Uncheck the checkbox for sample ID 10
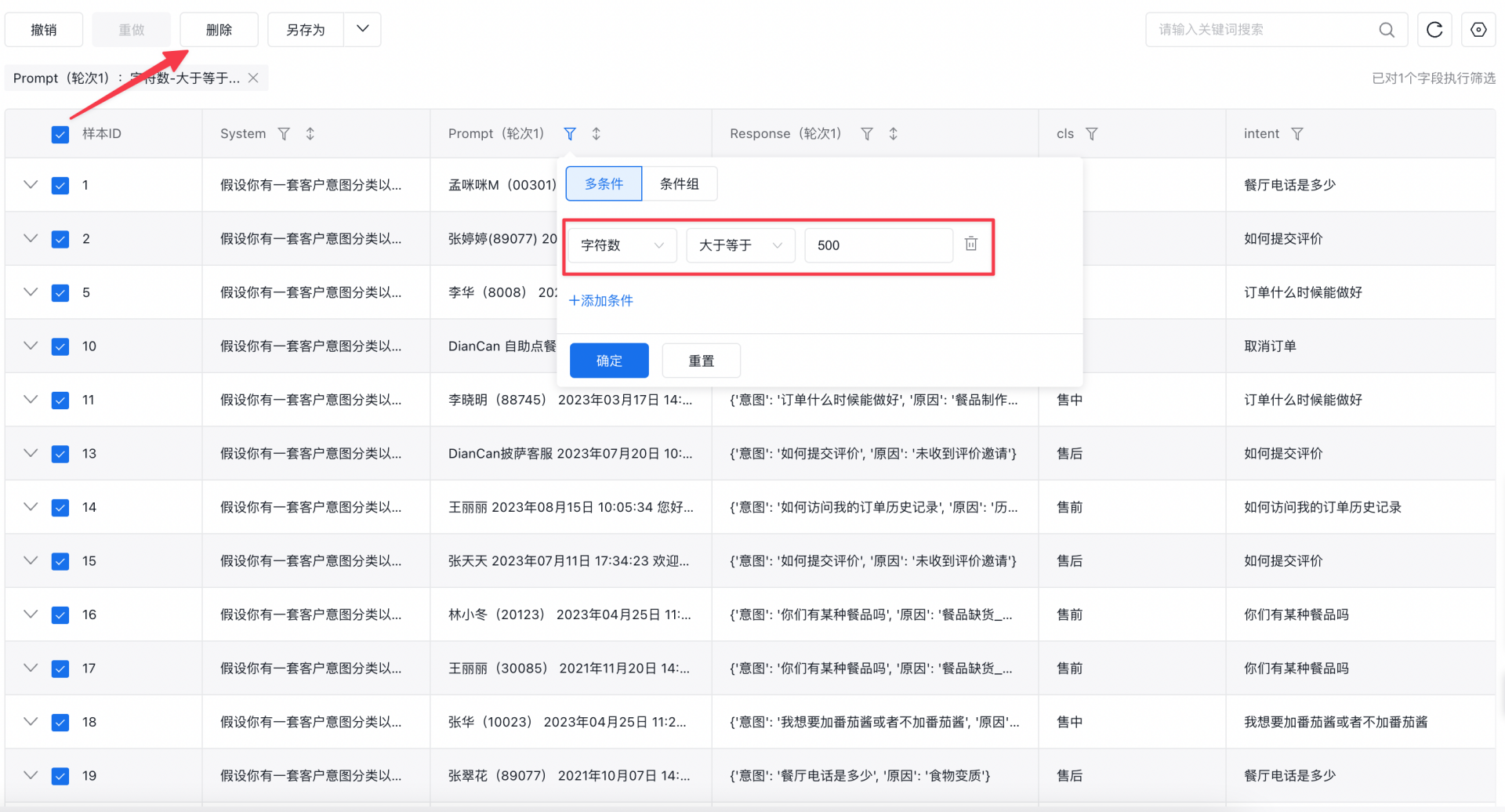 [60, 346]
